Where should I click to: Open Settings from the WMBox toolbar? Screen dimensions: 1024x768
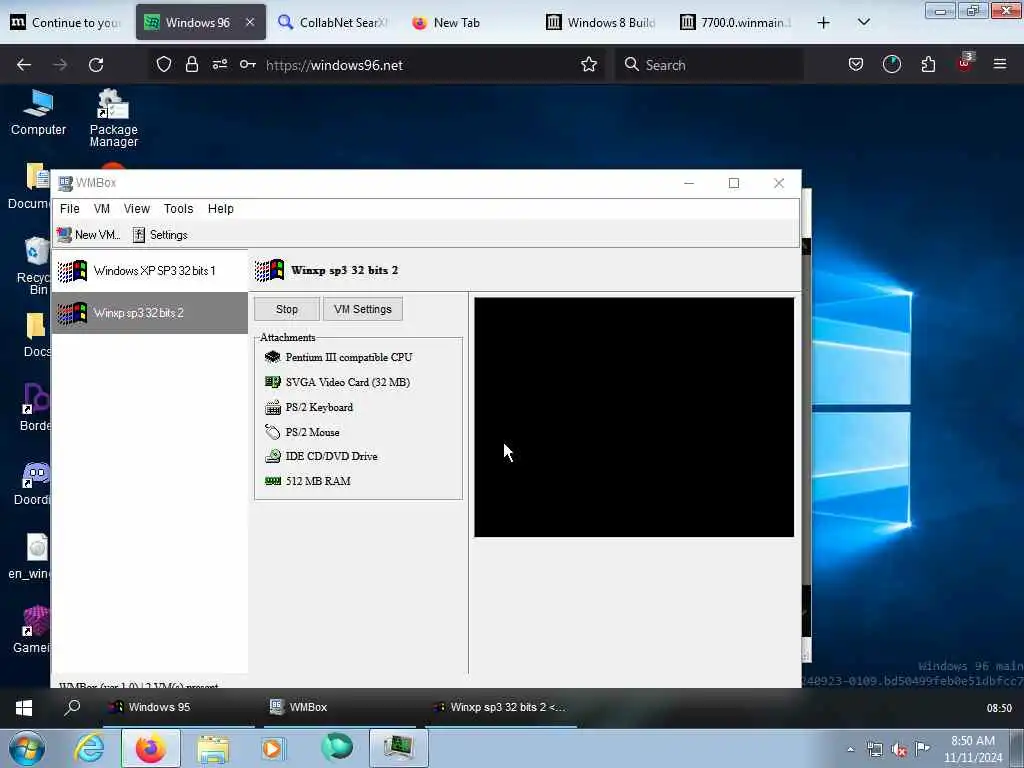click(160, 234)
